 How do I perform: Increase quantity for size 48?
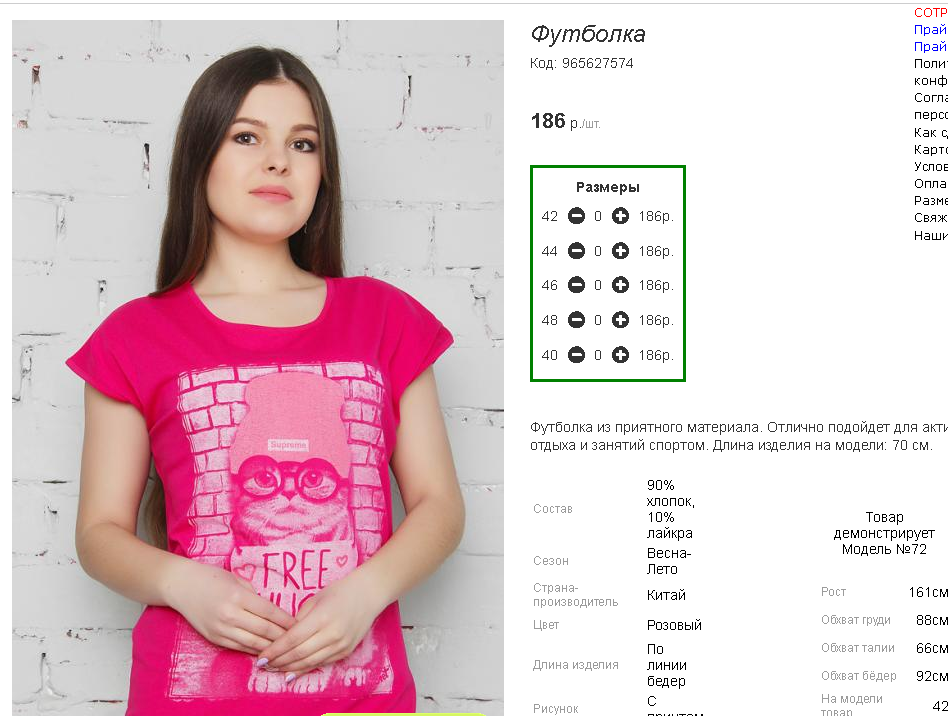pos(620,320)
